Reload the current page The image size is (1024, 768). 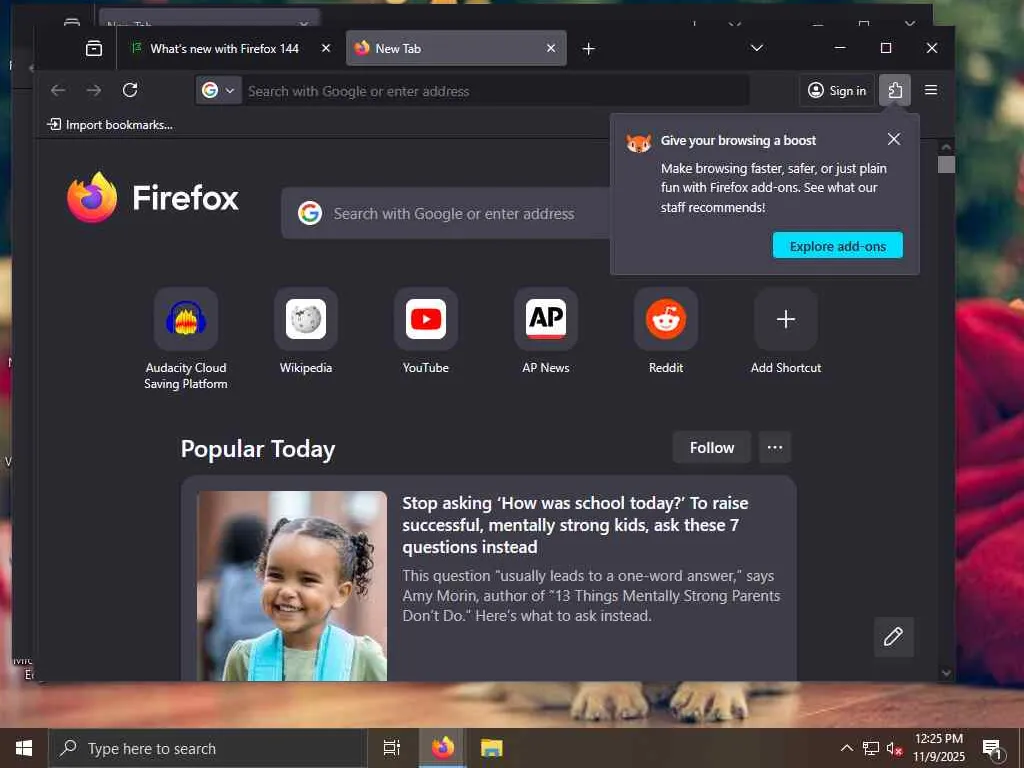coord(130,90)
